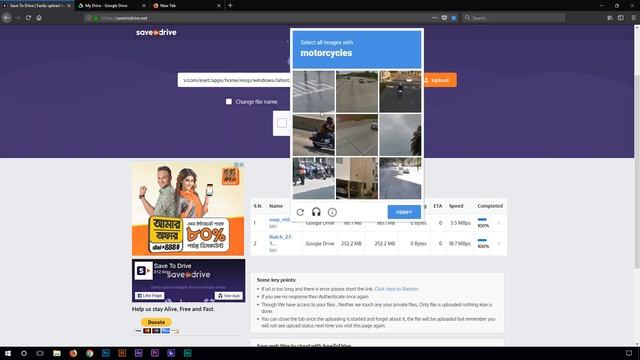Open the essp file link in row 1

click(280, 220)
